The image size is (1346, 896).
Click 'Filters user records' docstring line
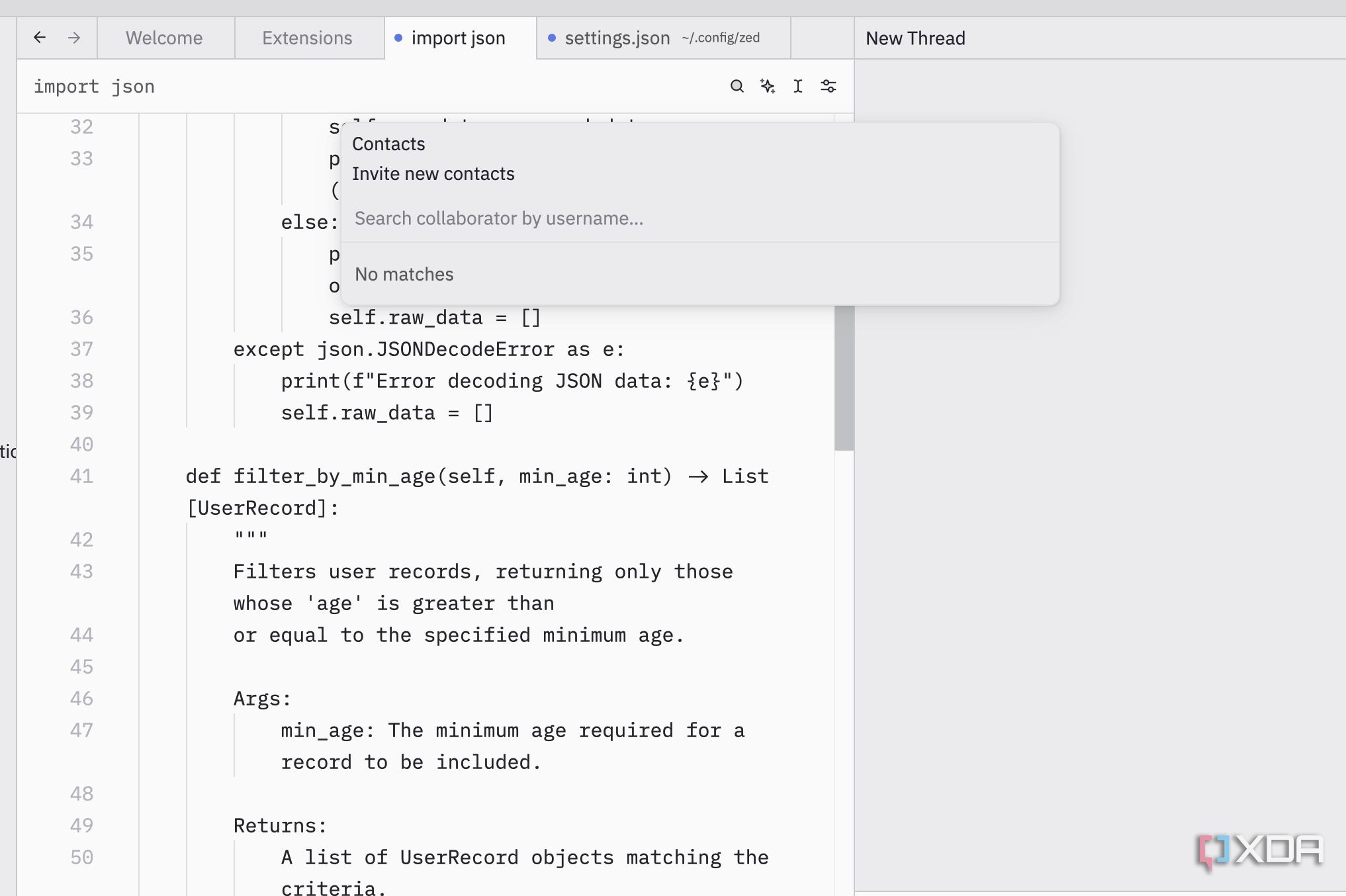[483, 572]
